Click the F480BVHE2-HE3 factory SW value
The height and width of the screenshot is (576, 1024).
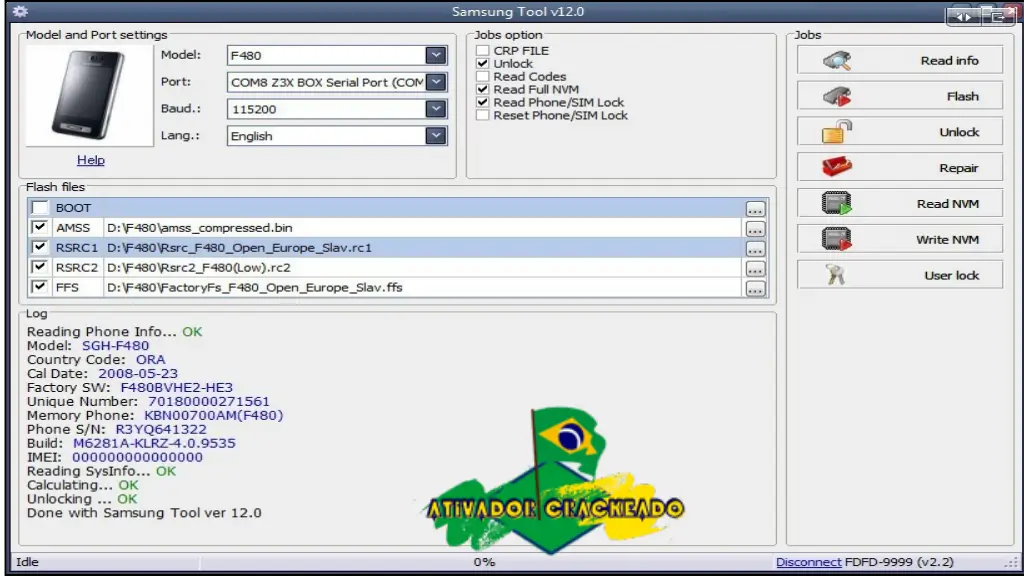pyautogui.click(x=176, y=387)
